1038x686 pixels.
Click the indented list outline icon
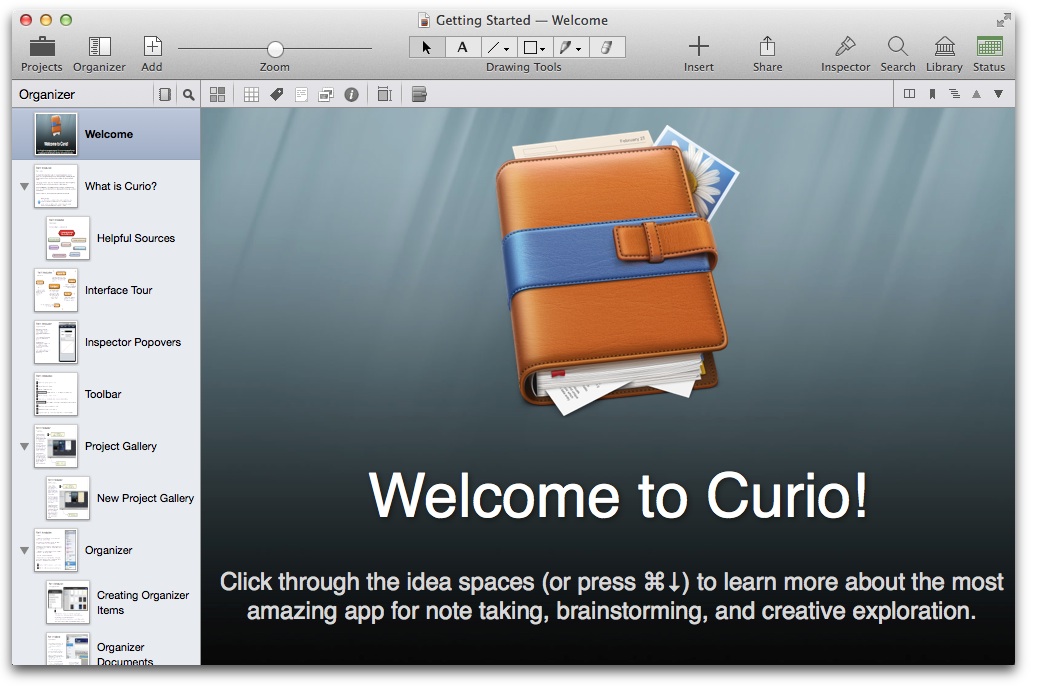pos(955,94)
